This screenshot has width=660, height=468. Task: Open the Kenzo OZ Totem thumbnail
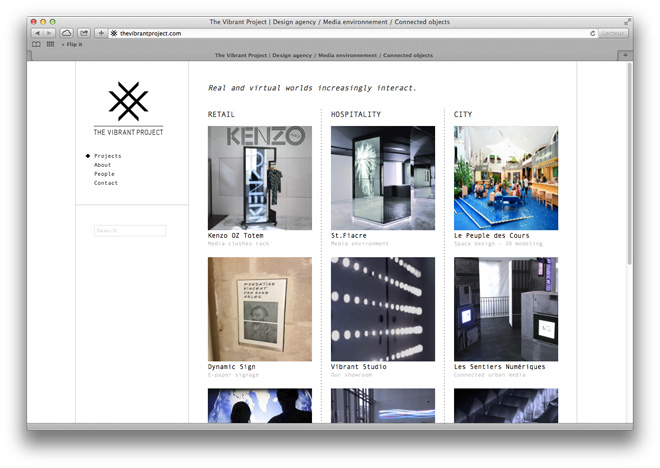tap(260, 178)
